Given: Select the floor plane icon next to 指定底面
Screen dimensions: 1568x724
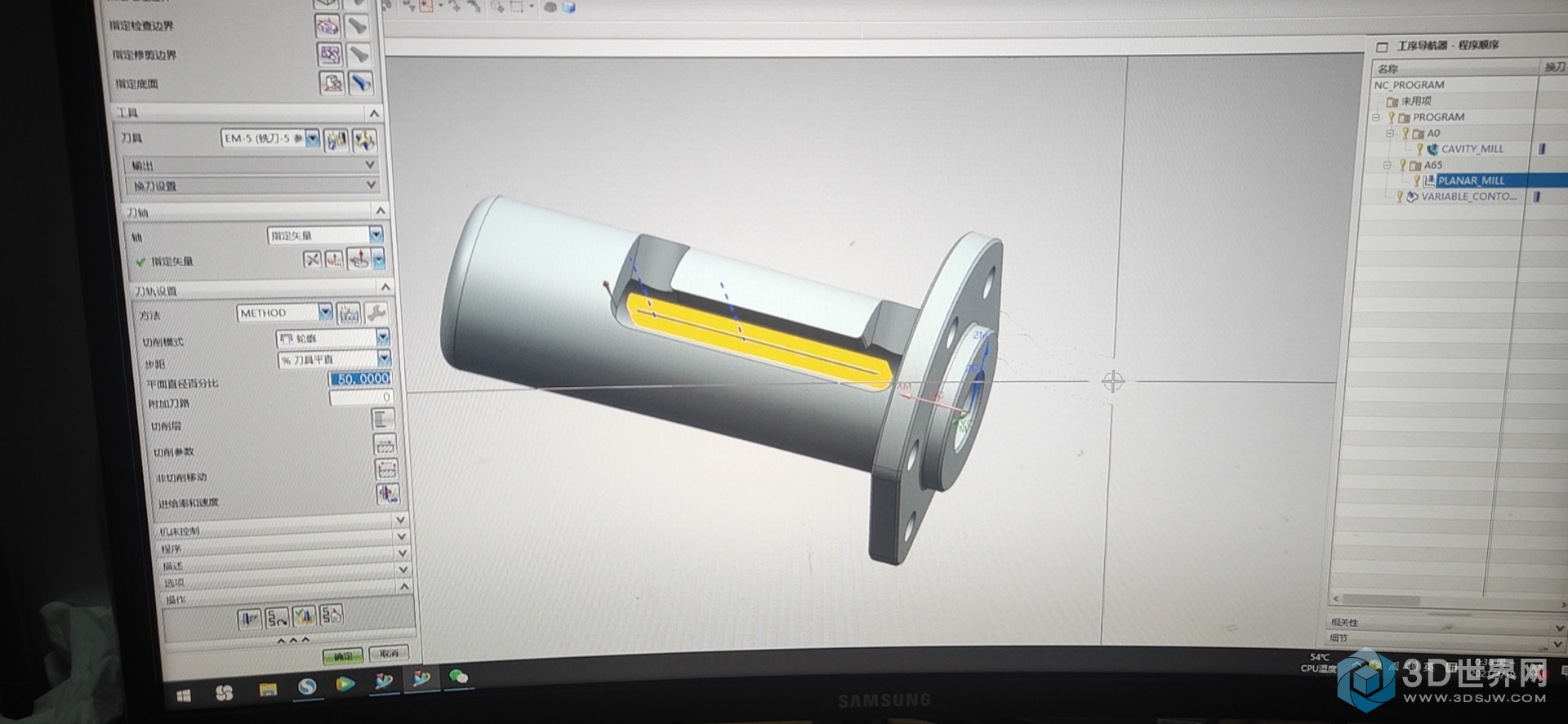Looking at the screenshot, I should (x=332, y=82).
